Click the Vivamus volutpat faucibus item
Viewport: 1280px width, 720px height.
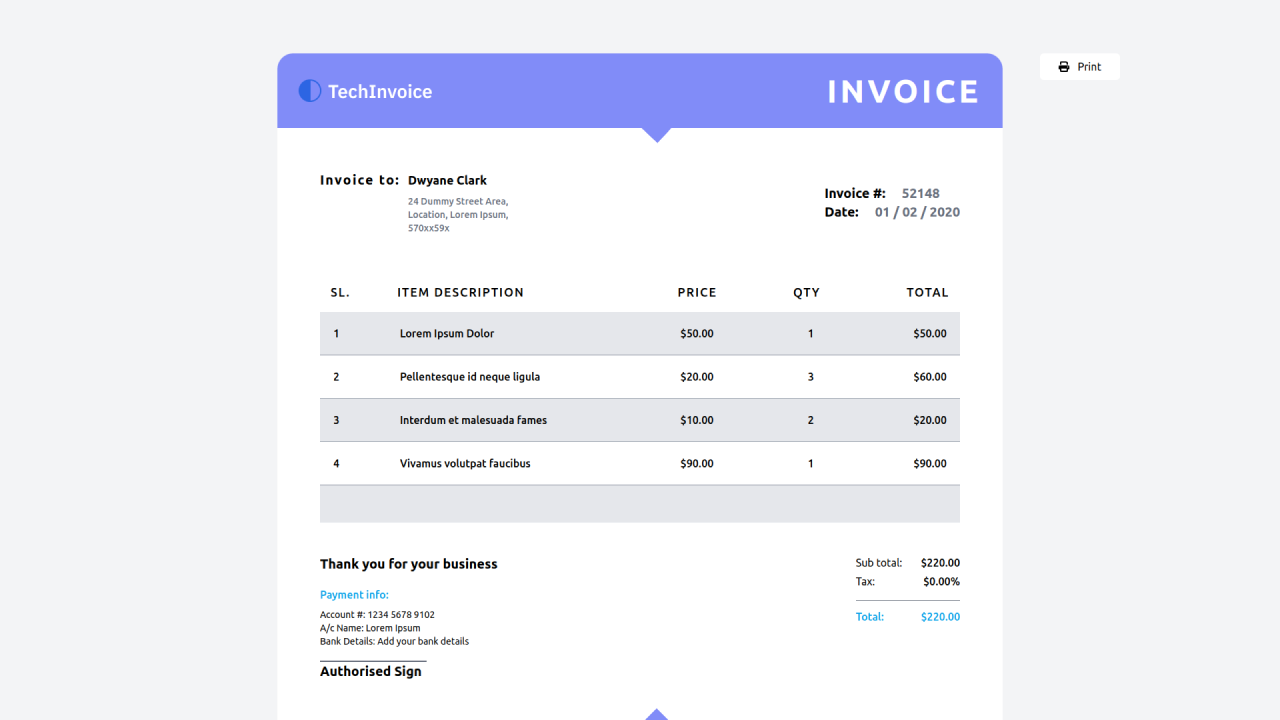click(465, 464)
